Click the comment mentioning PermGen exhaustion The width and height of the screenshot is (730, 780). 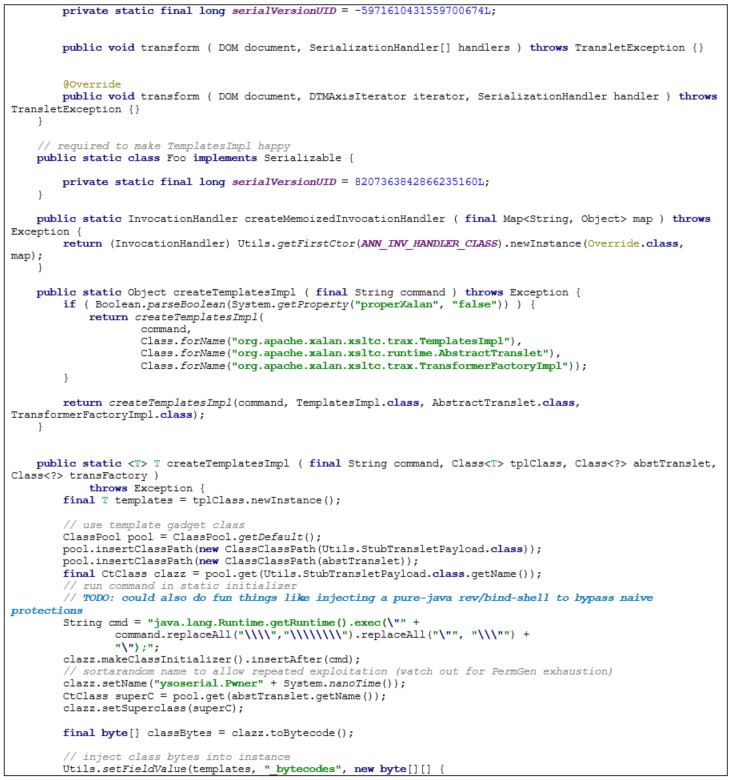tap(338, 672)
